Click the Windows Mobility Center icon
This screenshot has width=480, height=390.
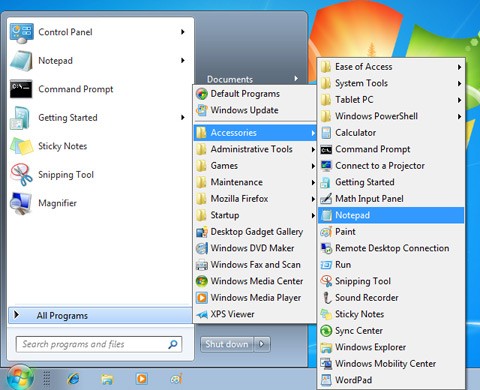[326, 364]
